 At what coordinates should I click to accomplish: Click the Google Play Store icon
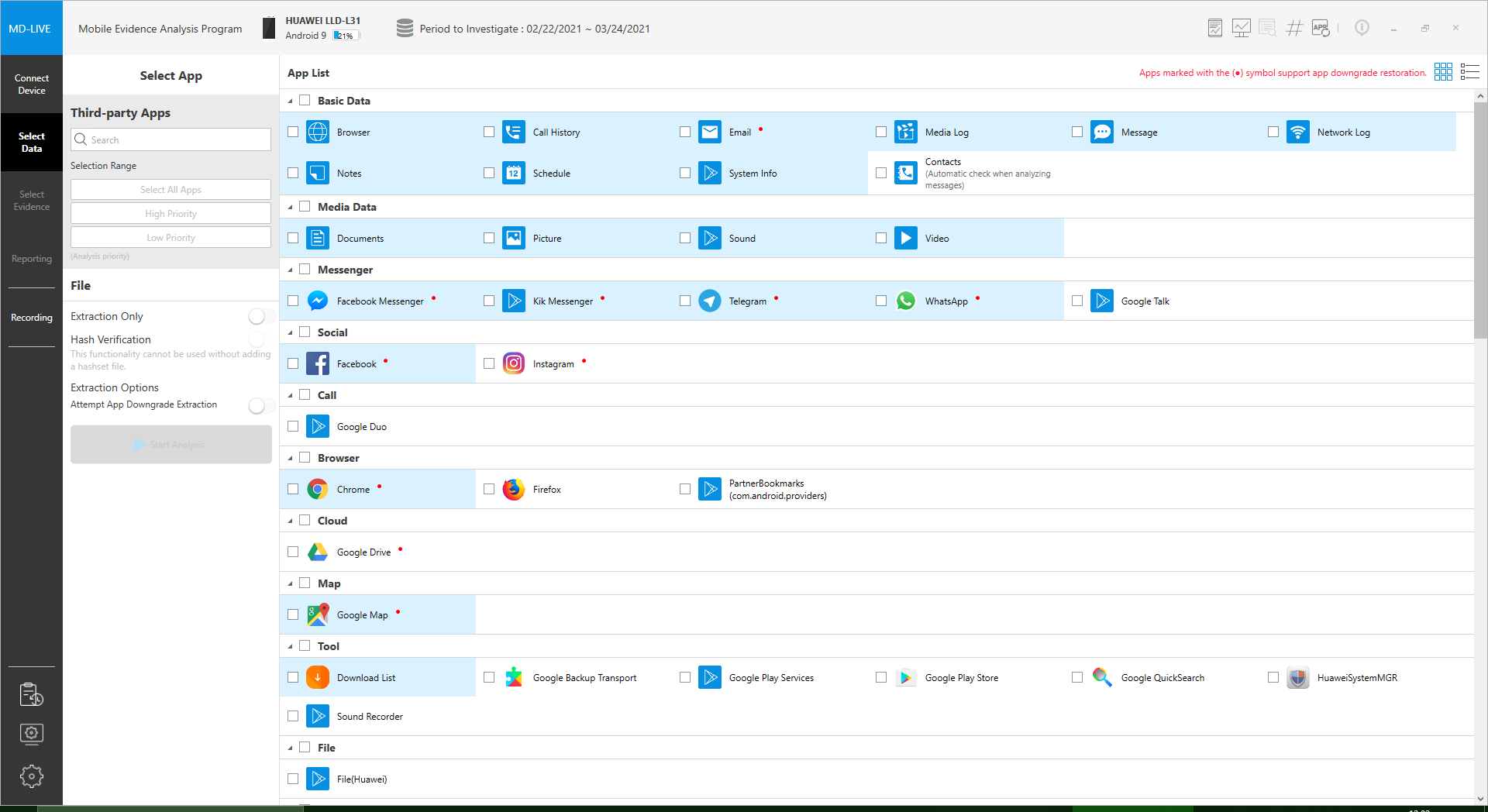click(906, 677)
